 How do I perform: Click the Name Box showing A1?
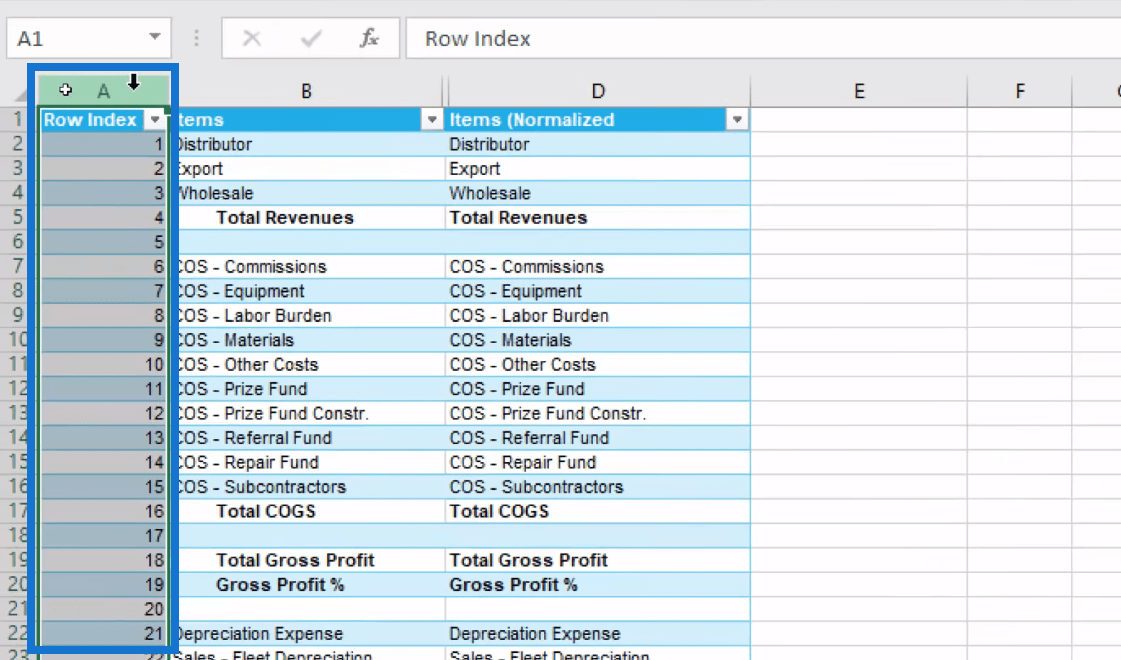tap(89, 38)
